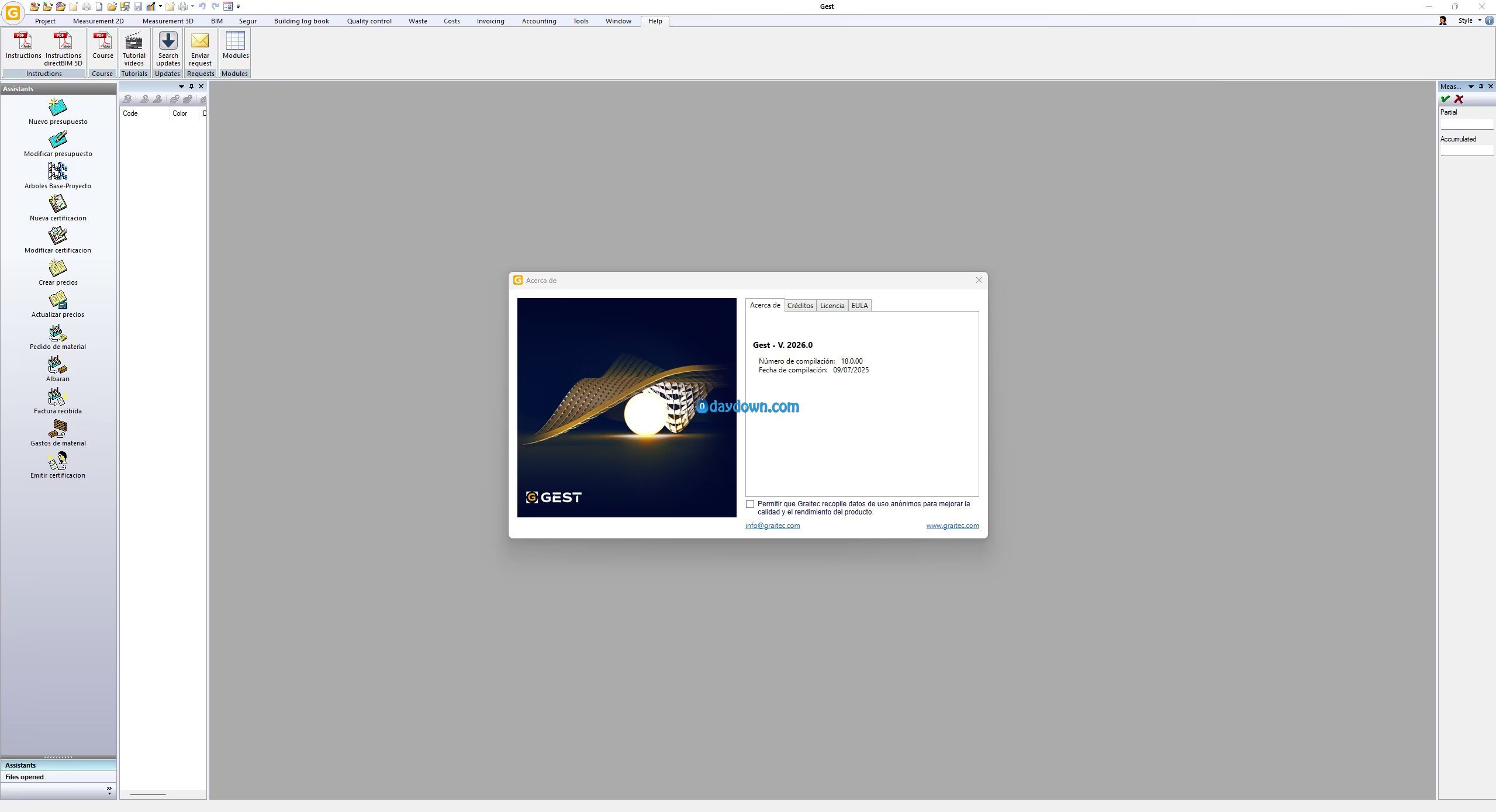The width and height of the screenshot is (1496, 812).
Task: Open Arboles Base-Proyecto assistant
Action: coord(58,176)
